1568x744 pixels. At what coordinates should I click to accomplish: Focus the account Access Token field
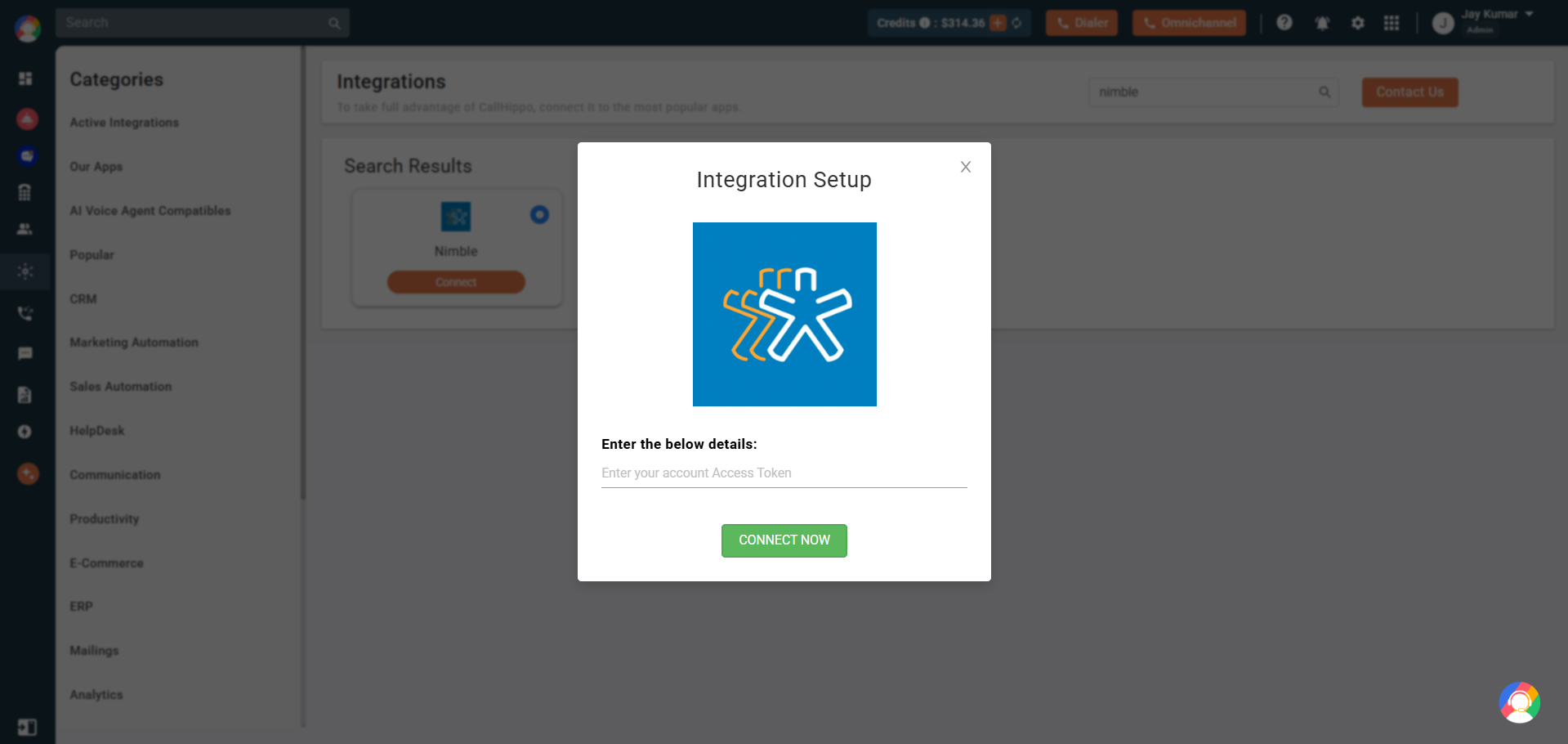click(784, 473)
